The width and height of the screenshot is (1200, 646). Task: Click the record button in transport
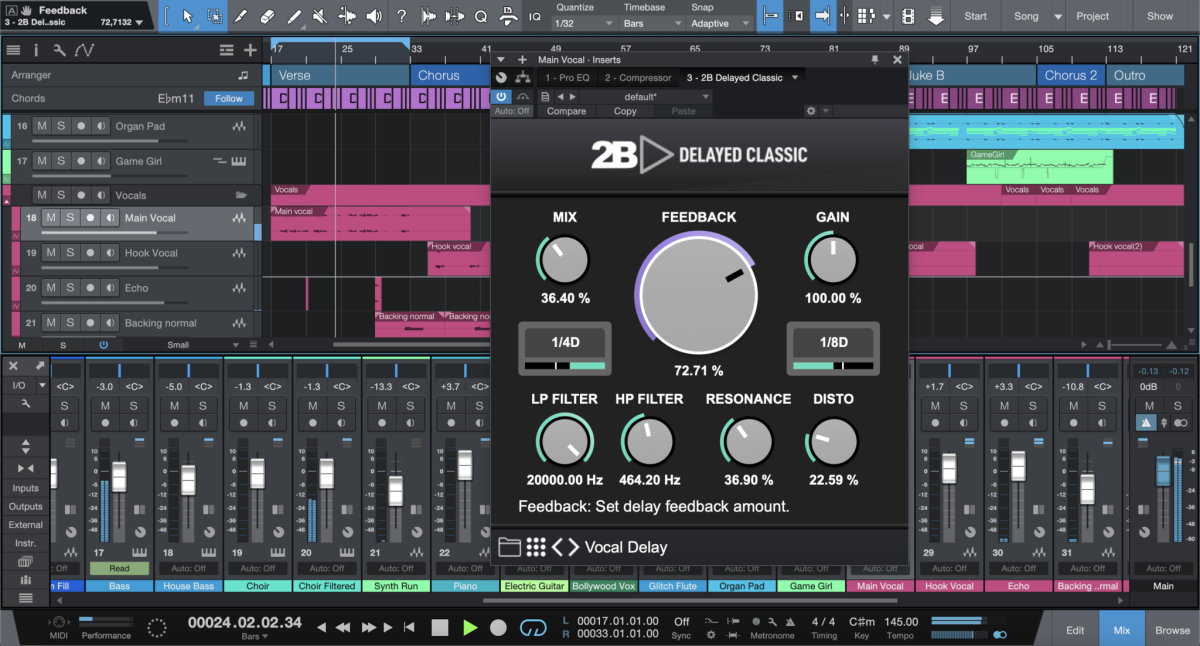click(x=498, y=628)
